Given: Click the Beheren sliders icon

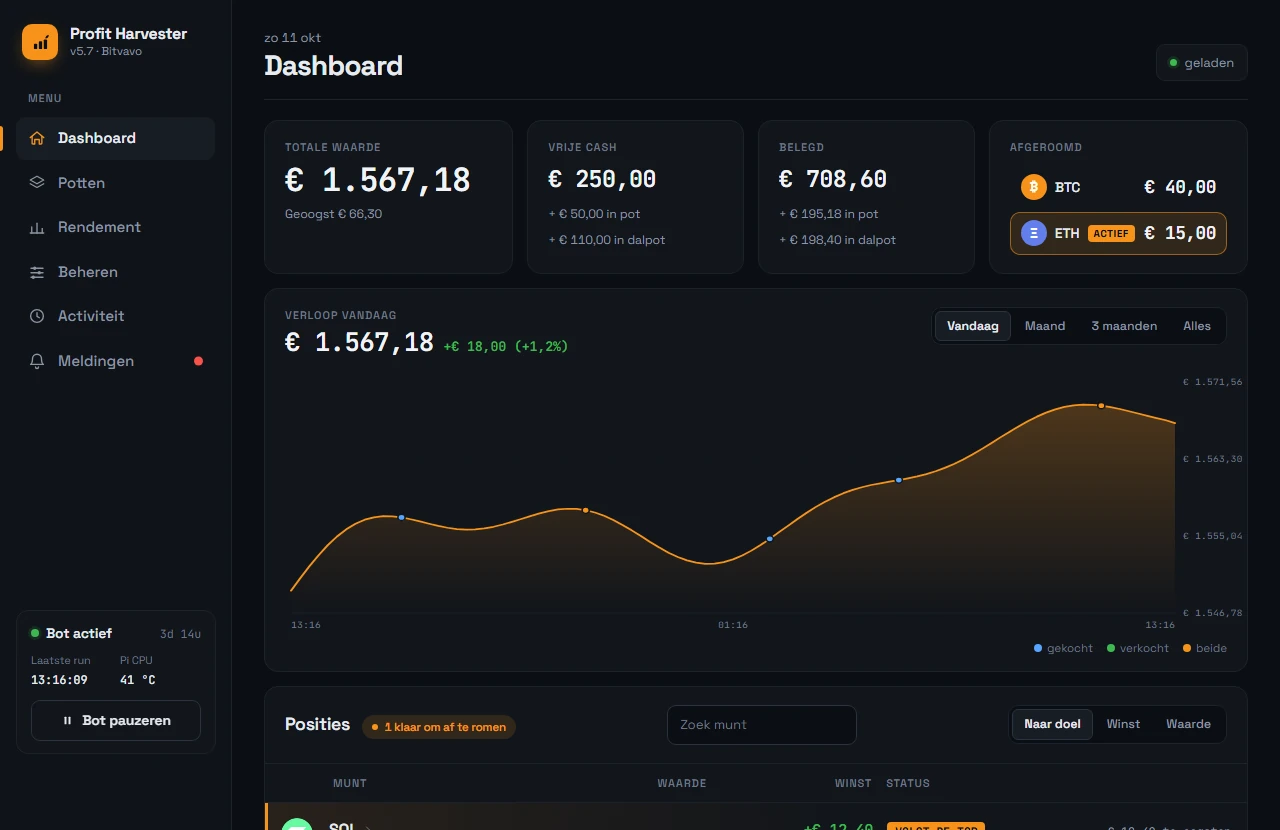Looking at the screenshot, I should click(x=37, y=272).
